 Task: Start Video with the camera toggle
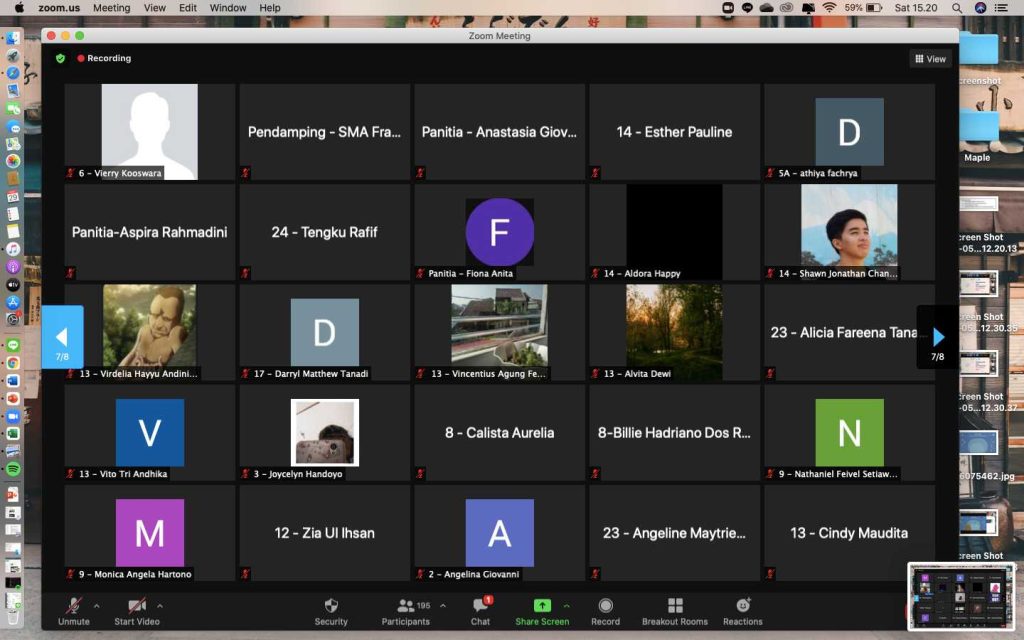137,606
